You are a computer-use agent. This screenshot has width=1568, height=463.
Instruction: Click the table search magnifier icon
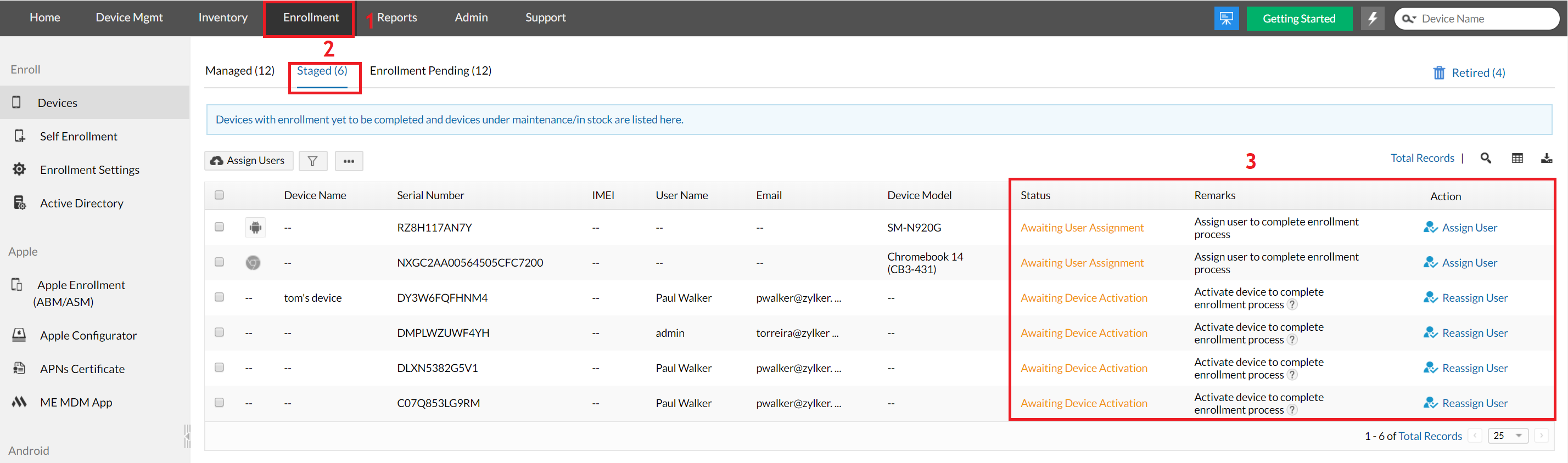1485,158
